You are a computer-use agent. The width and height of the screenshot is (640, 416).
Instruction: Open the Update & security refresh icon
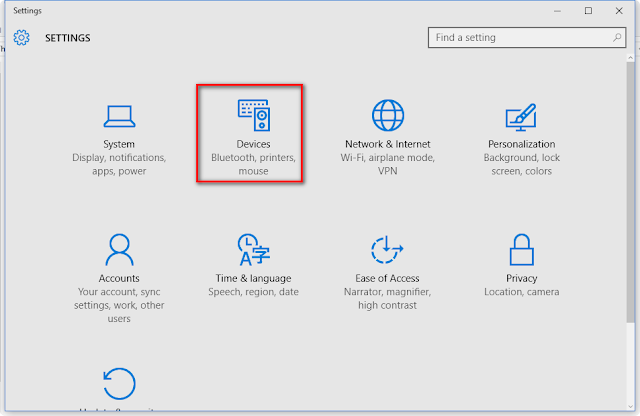click(119, 383)
